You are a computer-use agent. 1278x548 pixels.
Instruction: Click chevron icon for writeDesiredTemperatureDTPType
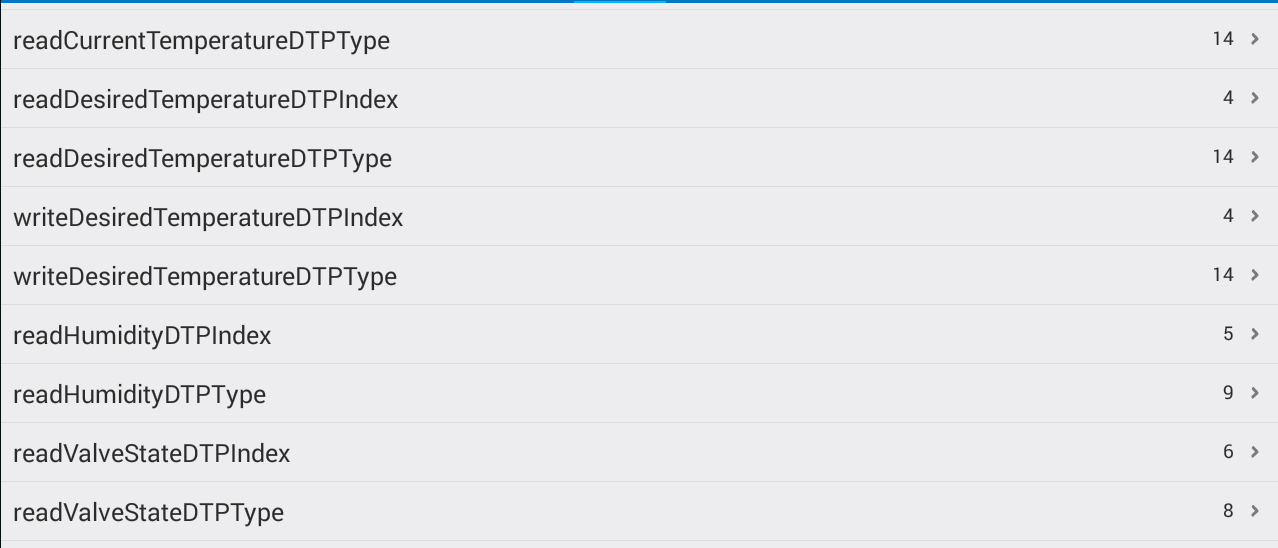[1255, 275]
